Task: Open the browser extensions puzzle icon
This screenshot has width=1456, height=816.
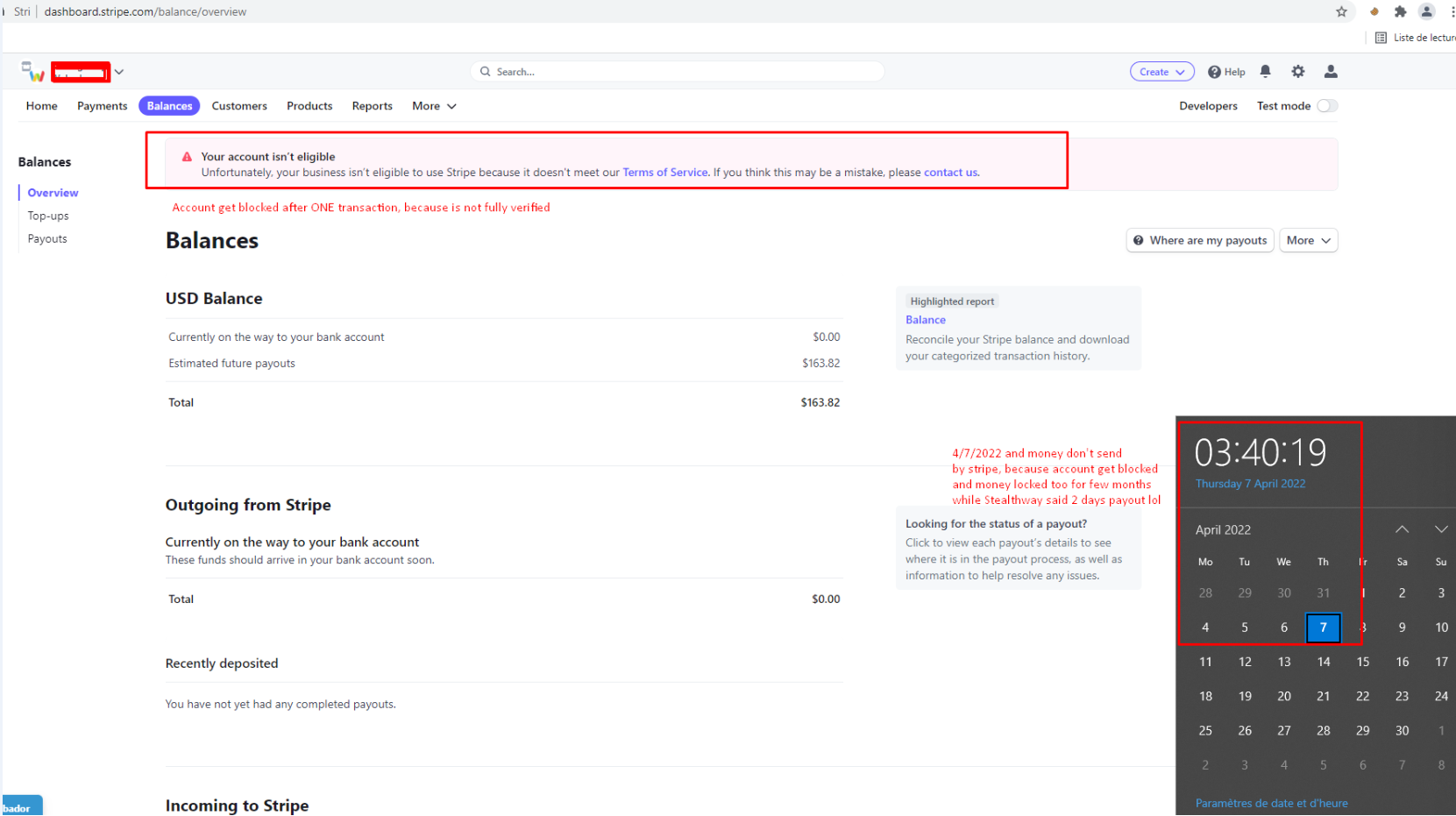Action: tap(1400, 11)
